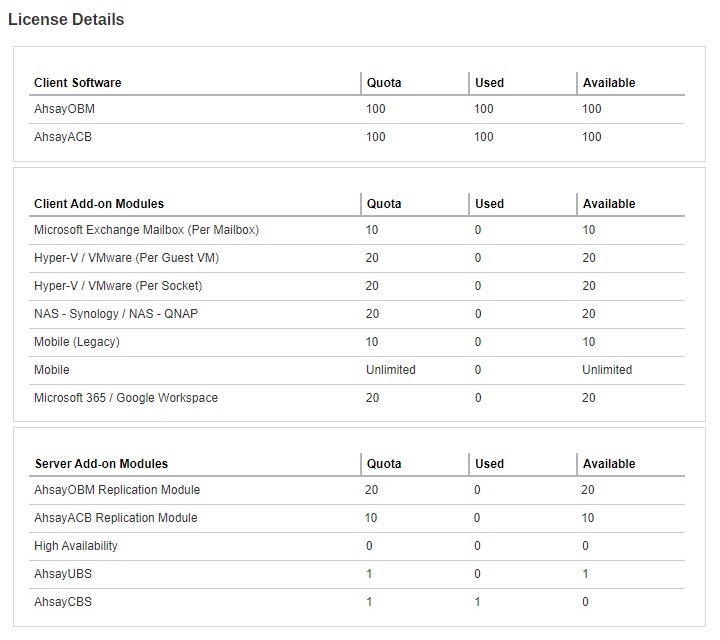
Task: Select Hyper-V / VMware (Per Socket)
Action: point(118,286)
